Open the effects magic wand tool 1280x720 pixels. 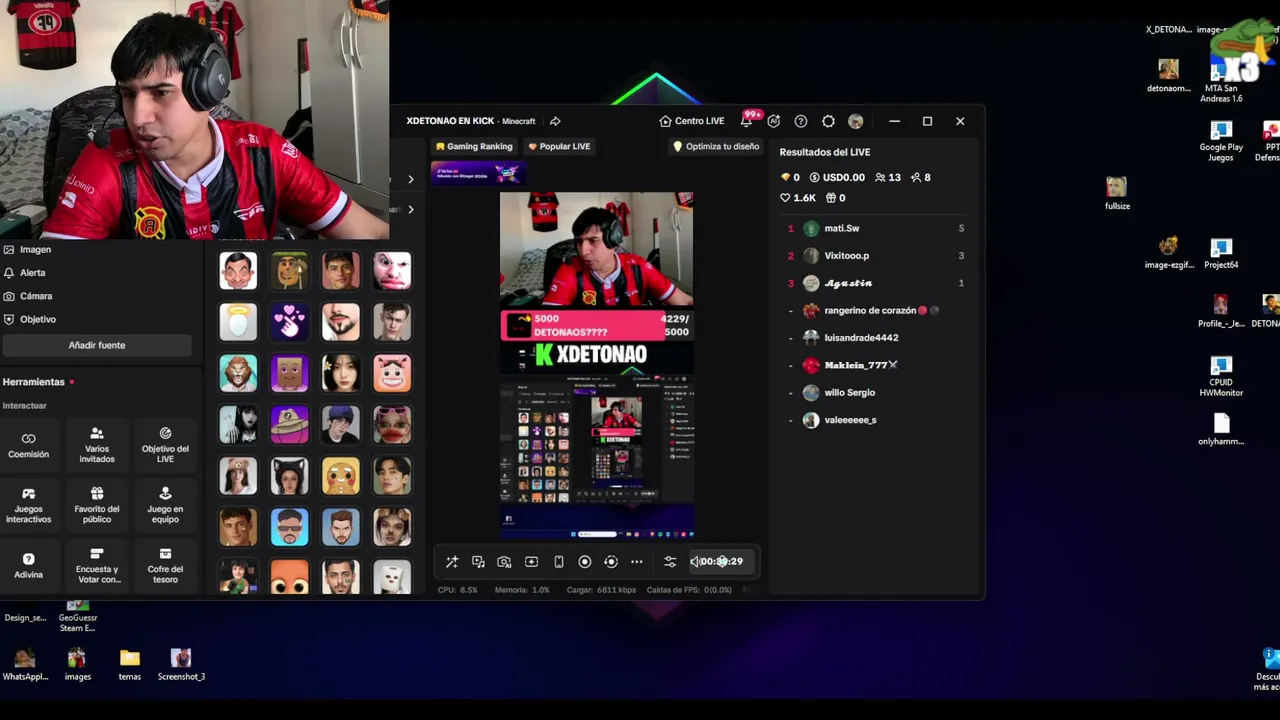[x=452, y=562]
